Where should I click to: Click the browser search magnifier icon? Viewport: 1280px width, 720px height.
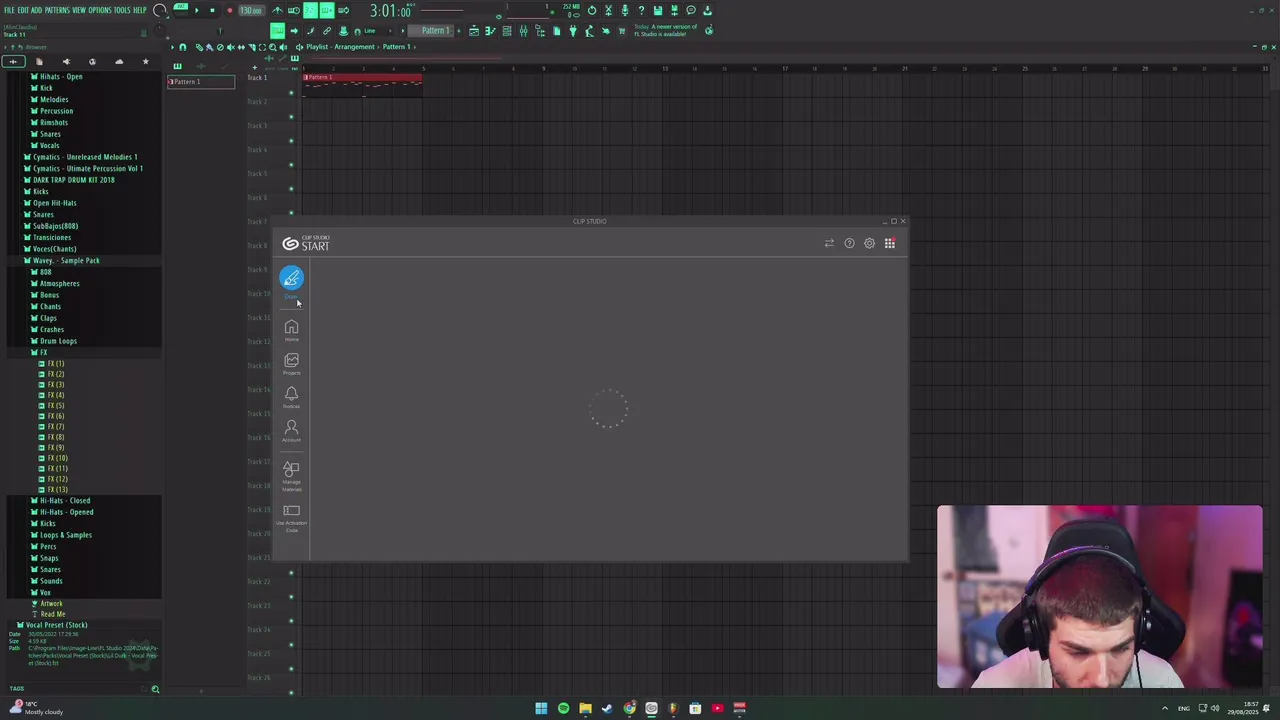[155, 689]
